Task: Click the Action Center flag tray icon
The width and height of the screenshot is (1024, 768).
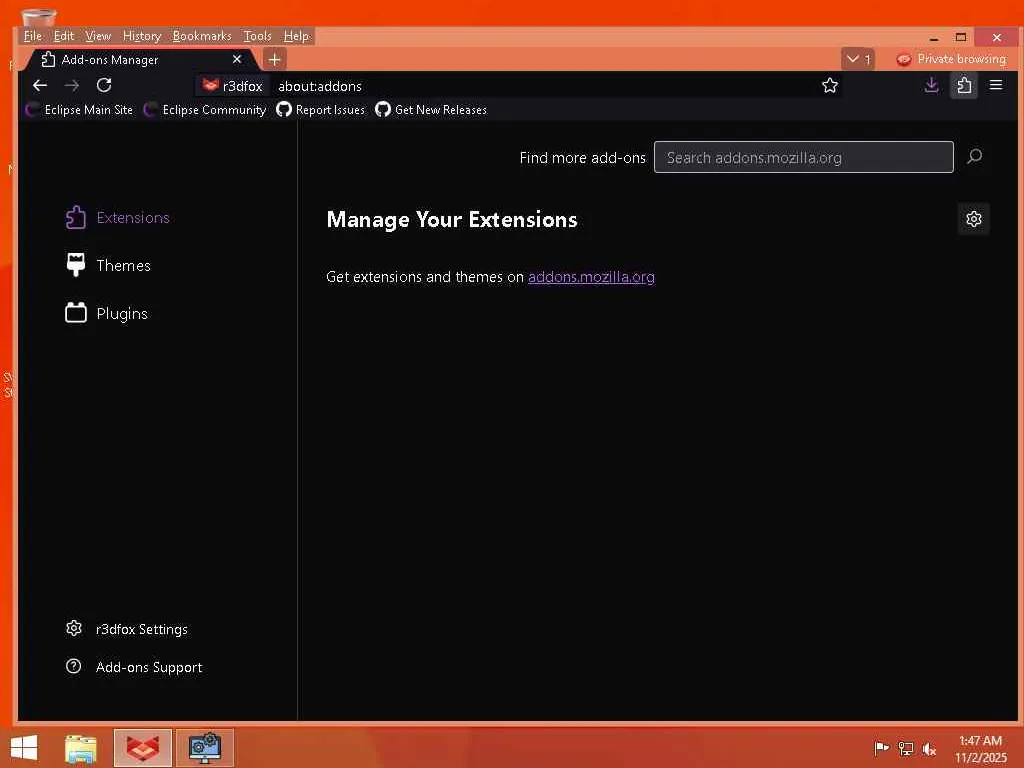Action: (x=881, y=748)
